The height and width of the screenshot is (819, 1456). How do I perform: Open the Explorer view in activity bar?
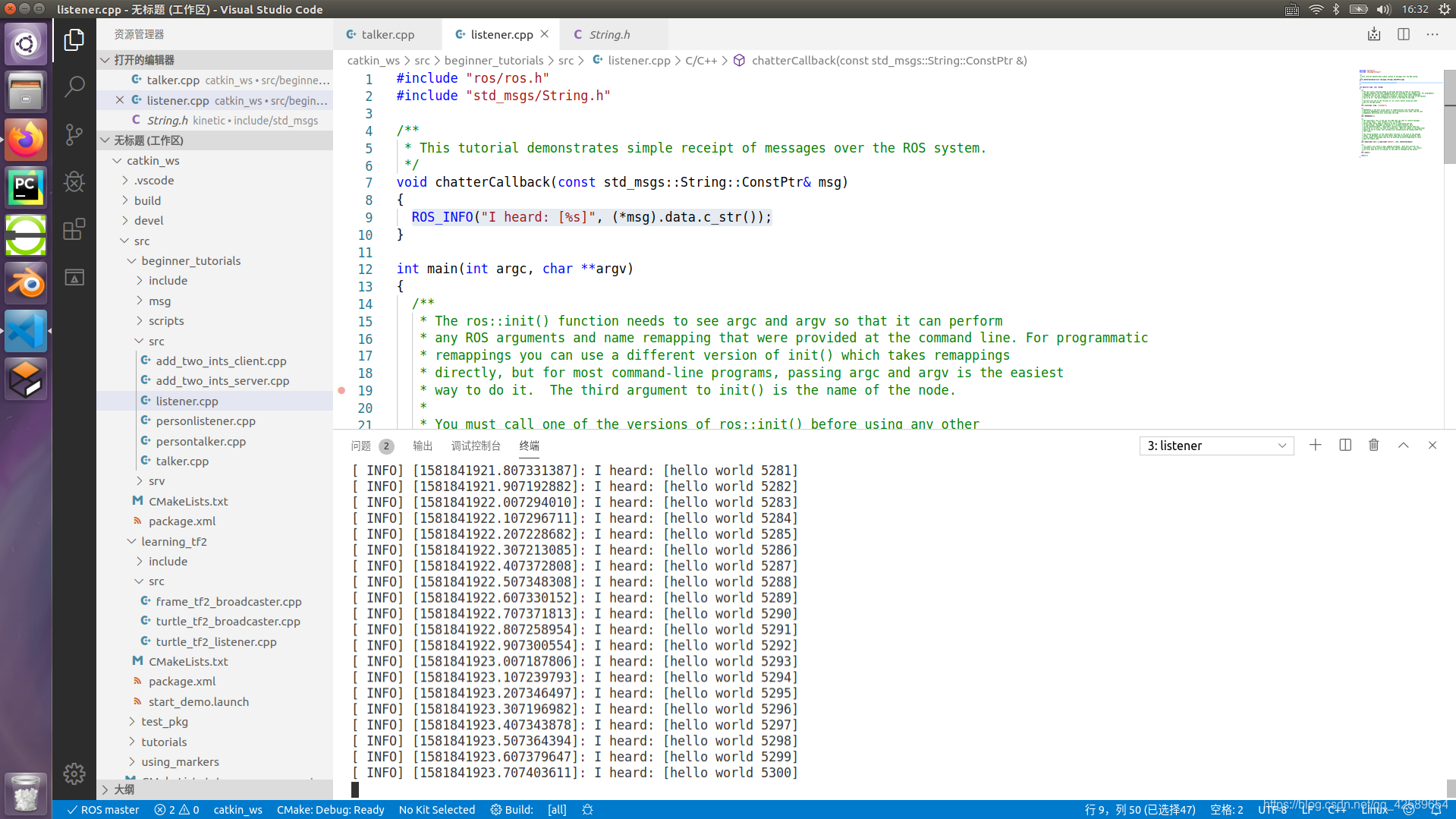[x=74, y=39]
